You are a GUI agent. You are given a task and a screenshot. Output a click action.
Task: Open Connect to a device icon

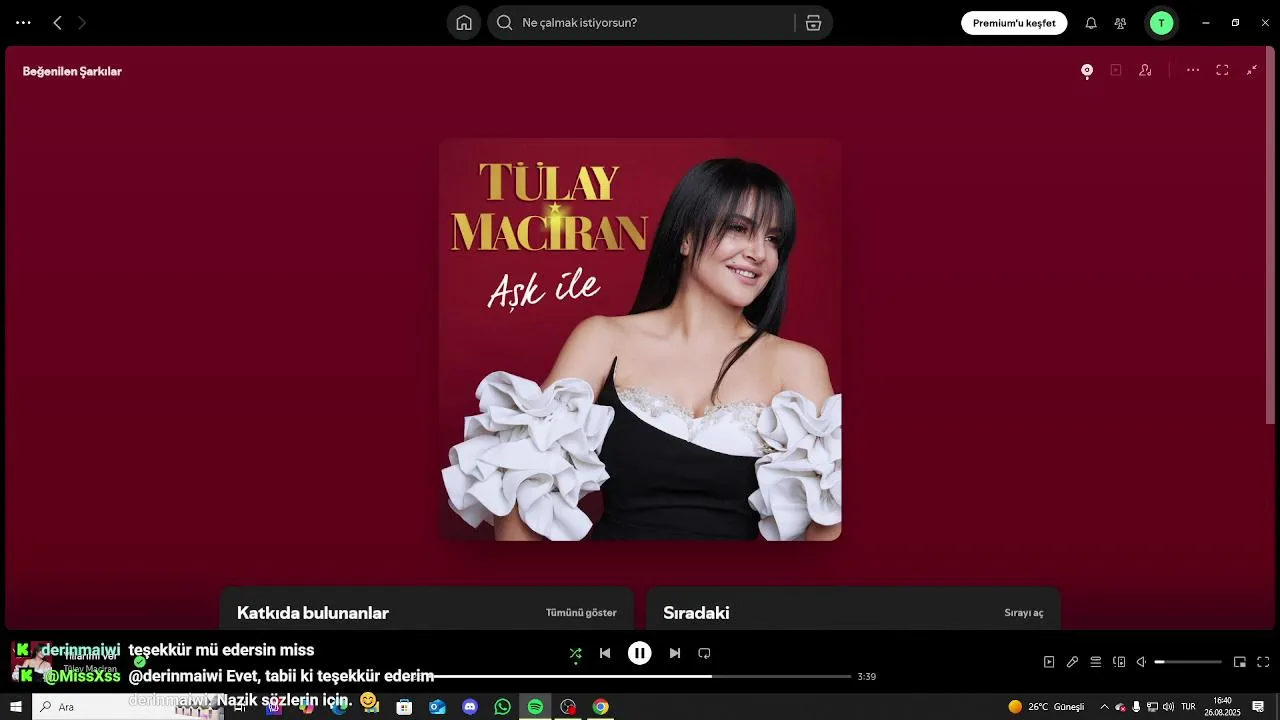tap(1119, 662)
